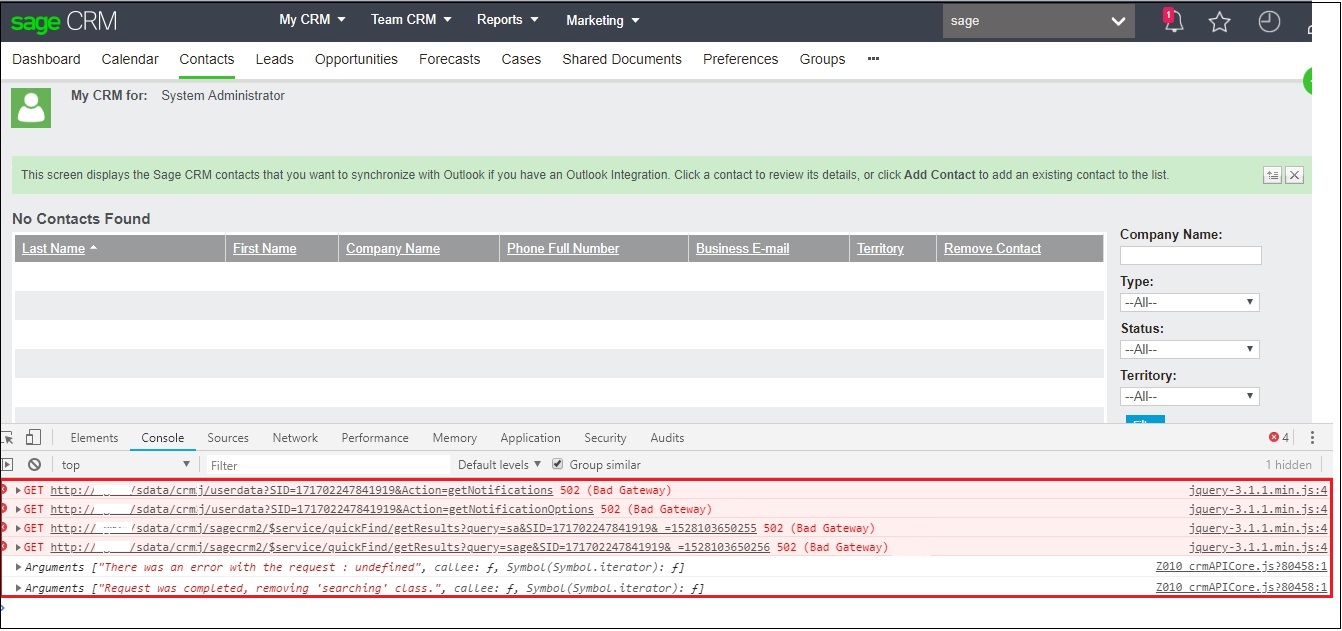Screen dimensions: 1342x631
Task: Open DevTools Memory tab
Action: pyautogui.click(x=454, y=438)
